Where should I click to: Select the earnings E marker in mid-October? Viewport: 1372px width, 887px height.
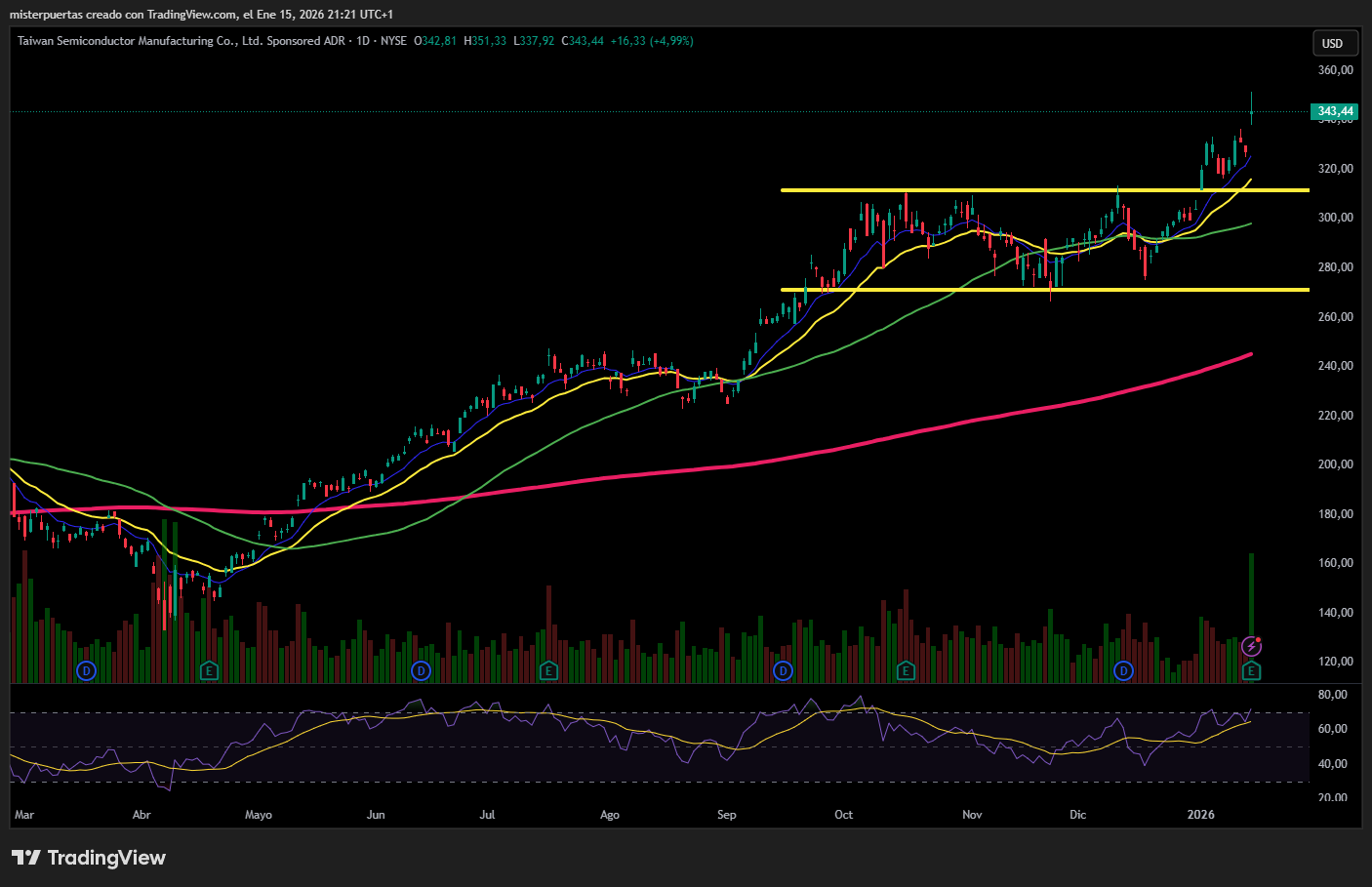[906, 671]
